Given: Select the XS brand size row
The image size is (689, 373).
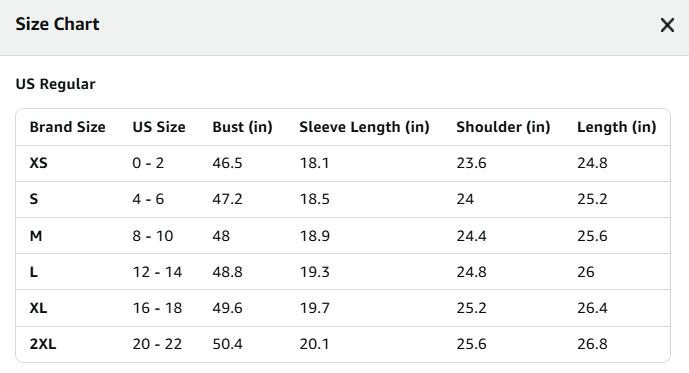Looking at the screenshot, I should point(343,163).
